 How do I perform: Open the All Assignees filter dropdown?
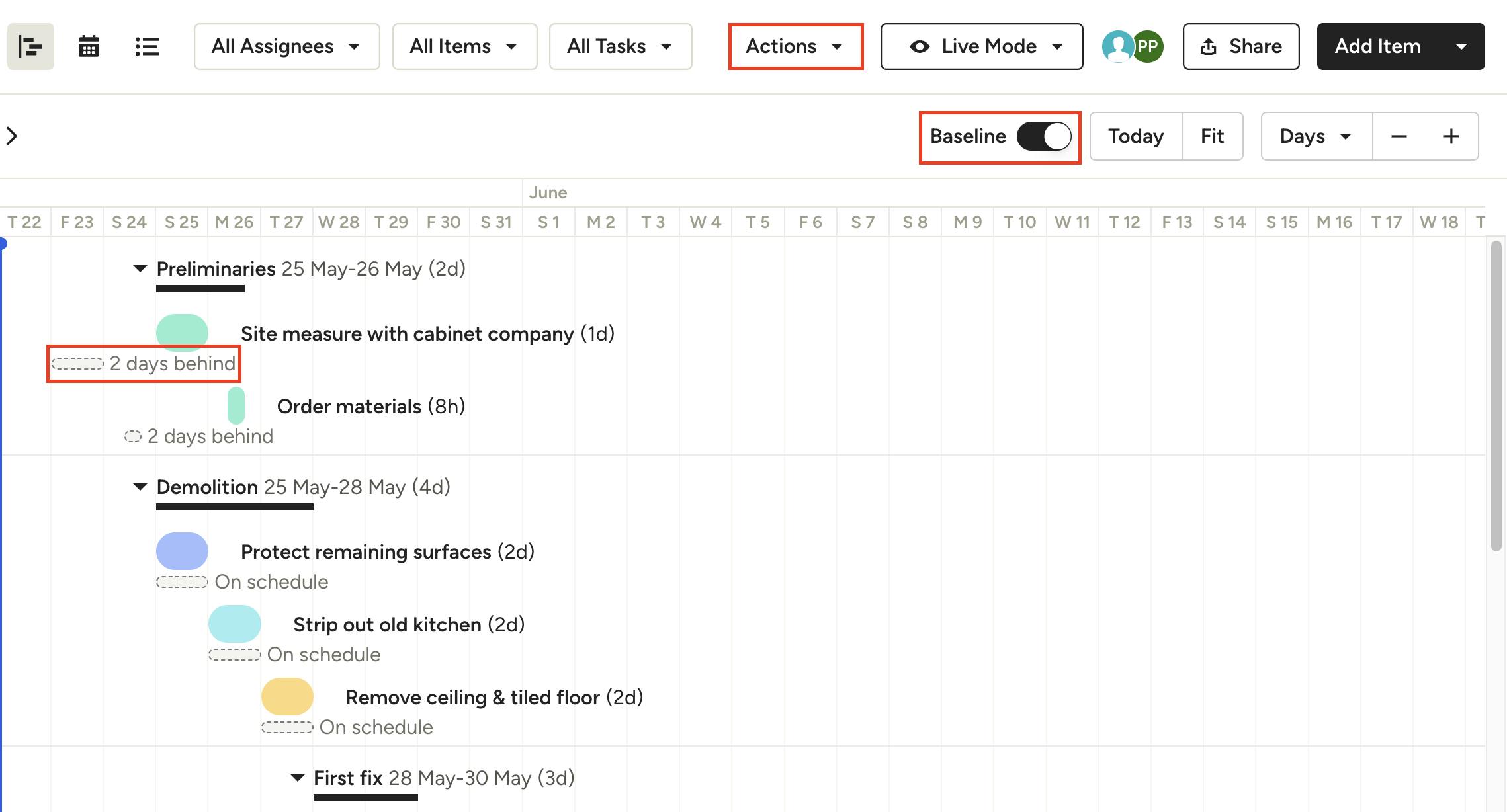(x=286, y=47)
